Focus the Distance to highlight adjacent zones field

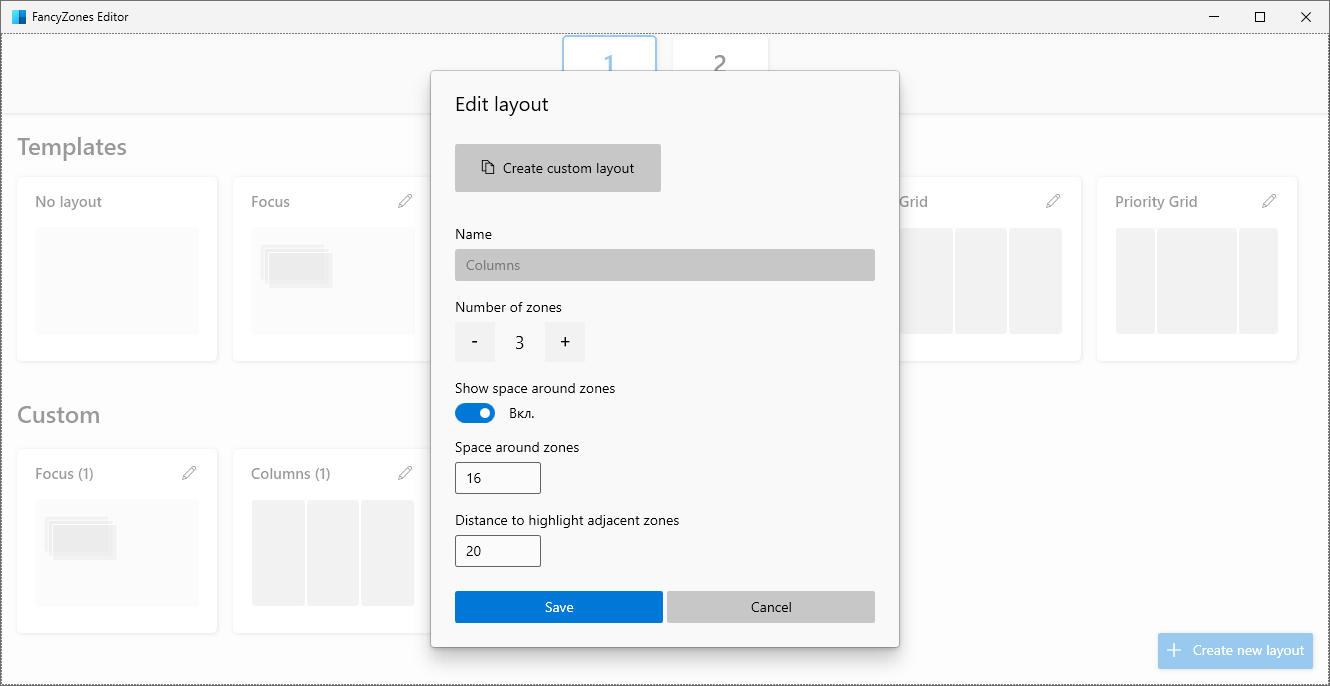[x=498, y=551]
